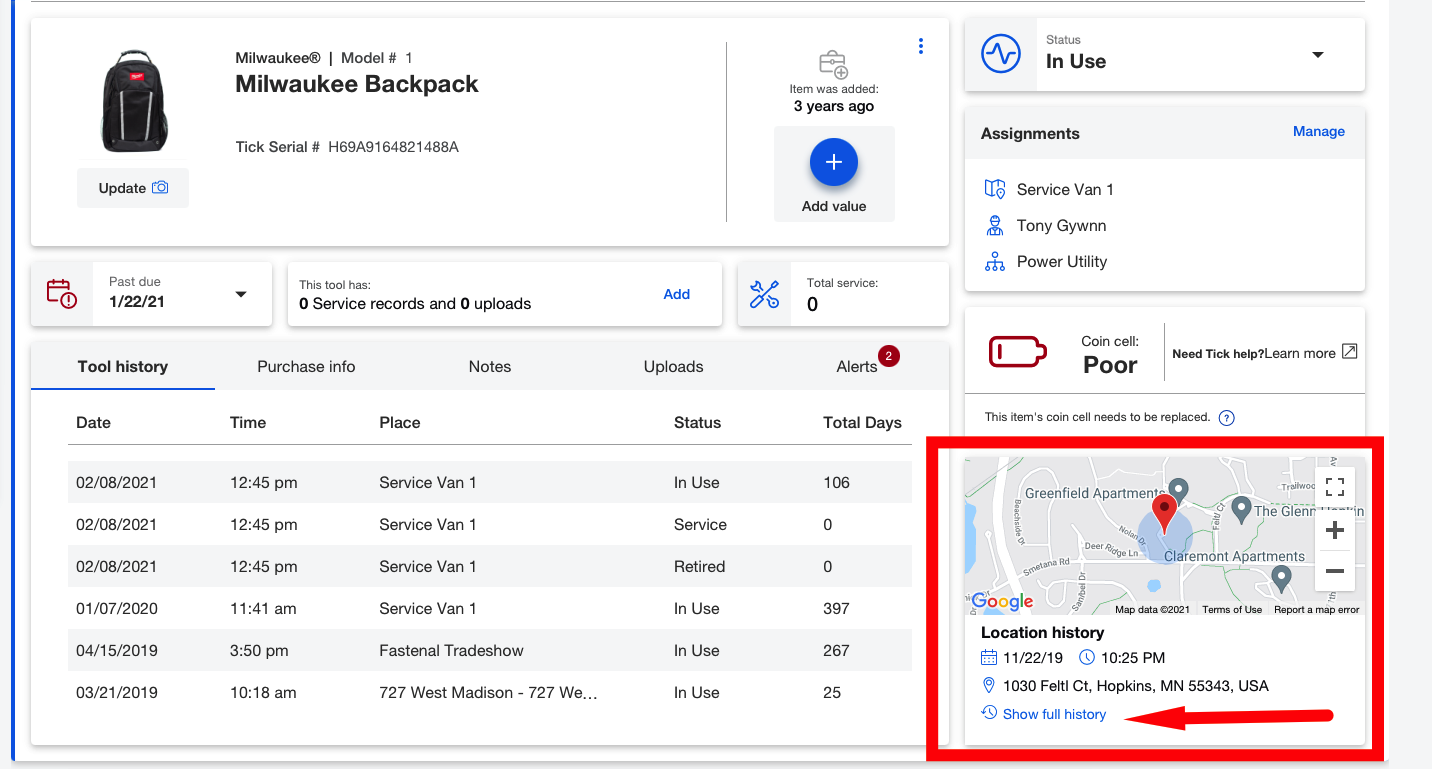Screen dimensions: 1432x769
Task: Click Claremont Apartments label on map
Action: click(1234, 556)
